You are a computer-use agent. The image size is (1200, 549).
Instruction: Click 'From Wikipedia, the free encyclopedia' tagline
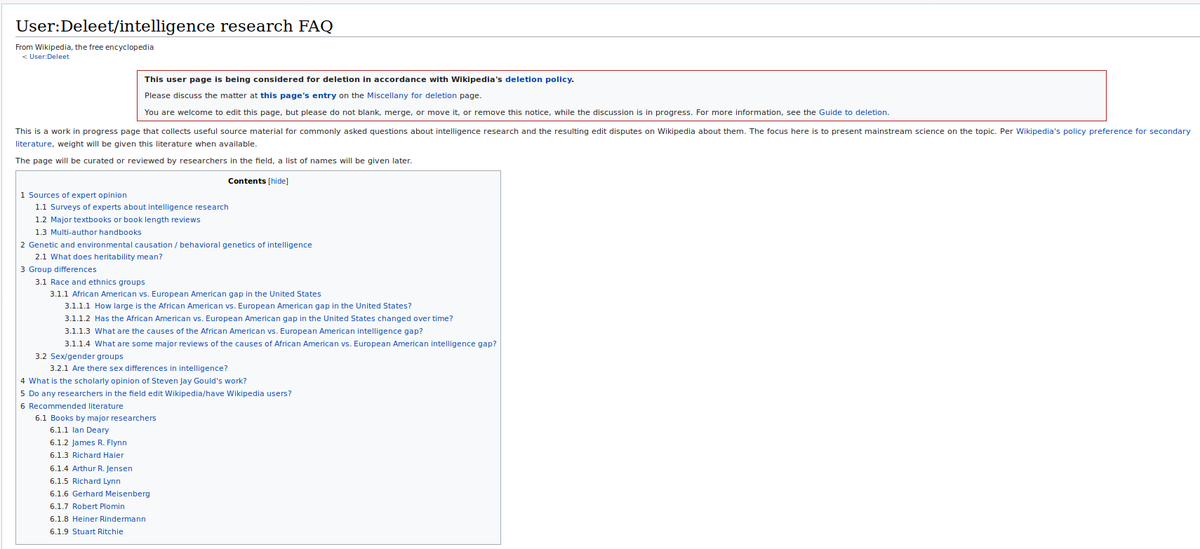(x=85, y=46)
